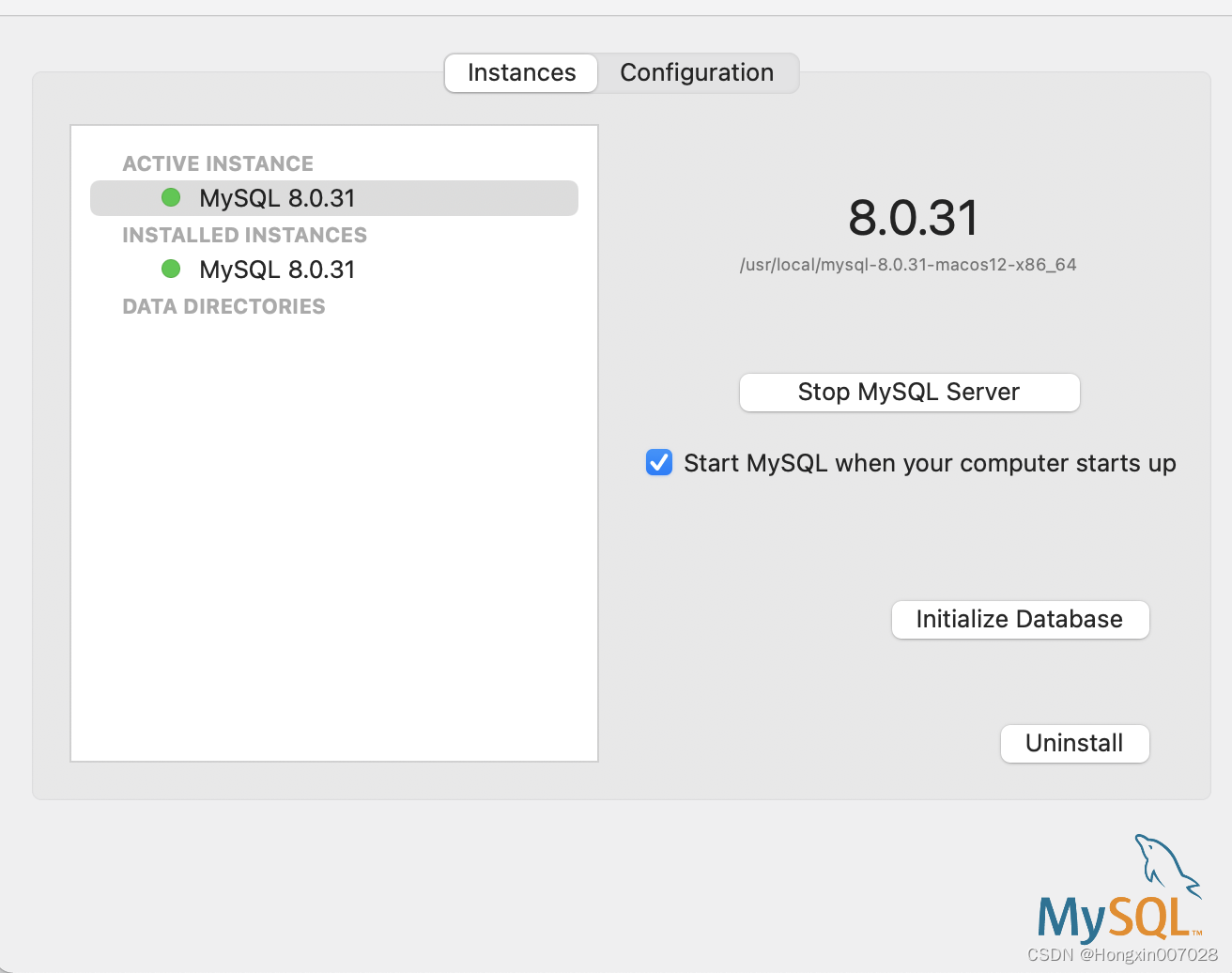This screenshot has height=973, width=1232.
Task: Select MySQL 8.0.31 under Installed Instances
Action: pos(334,270)
